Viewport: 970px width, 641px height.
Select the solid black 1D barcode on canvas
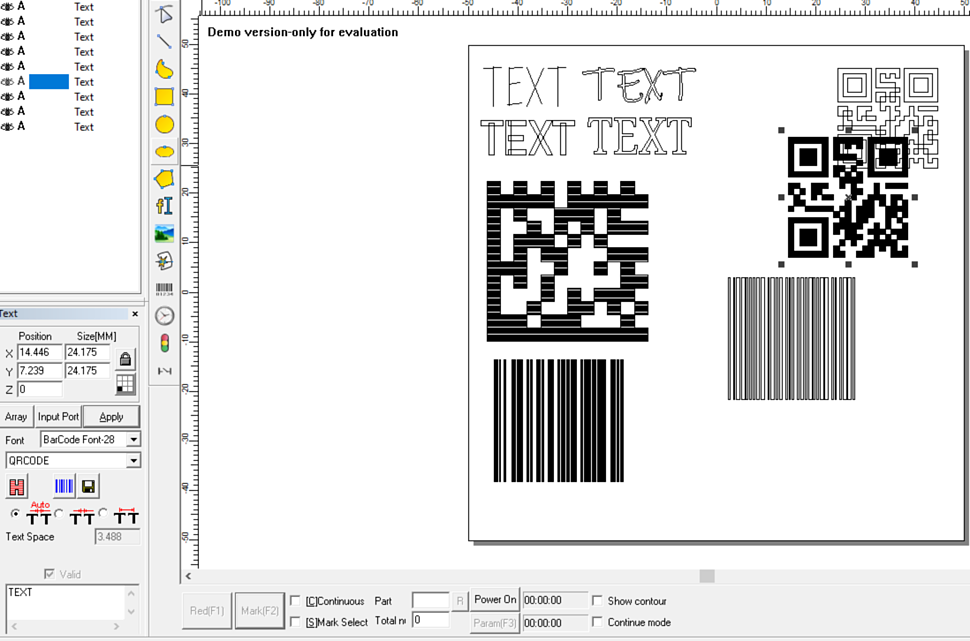click(559, 420)
